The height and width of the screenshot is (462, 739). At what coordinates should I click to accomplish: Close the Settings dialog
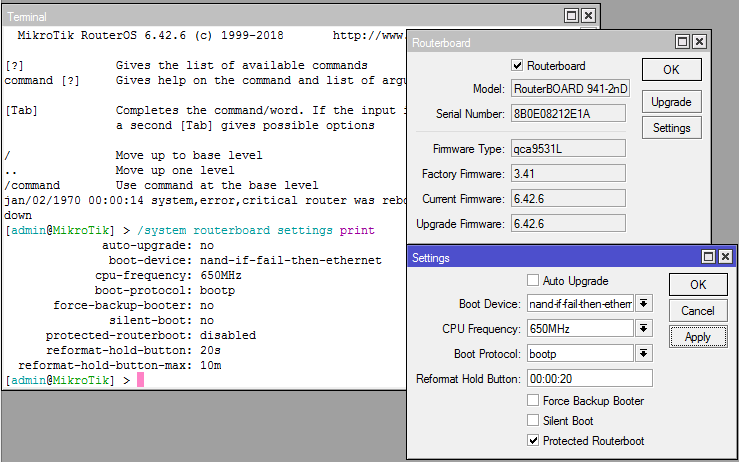point(725,257)
